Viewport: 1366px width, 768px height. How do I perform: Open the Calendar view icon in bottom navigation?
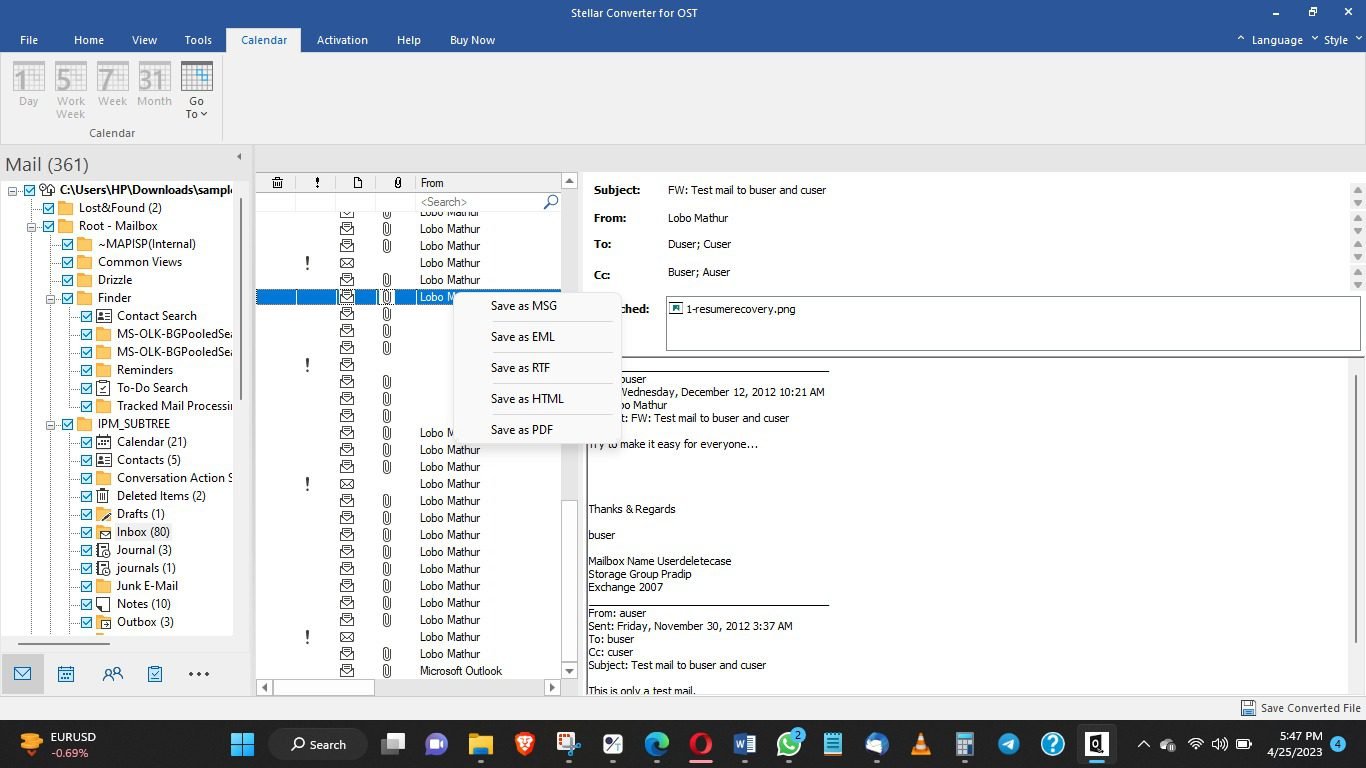66,674
